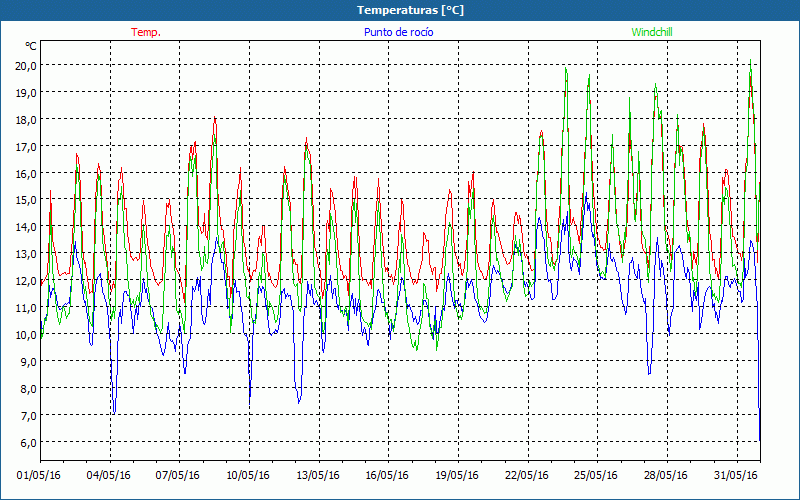Click the 16/05/16 date label
Image resolution: width=800 pixels, height=500 pixels.
point(387,476)
